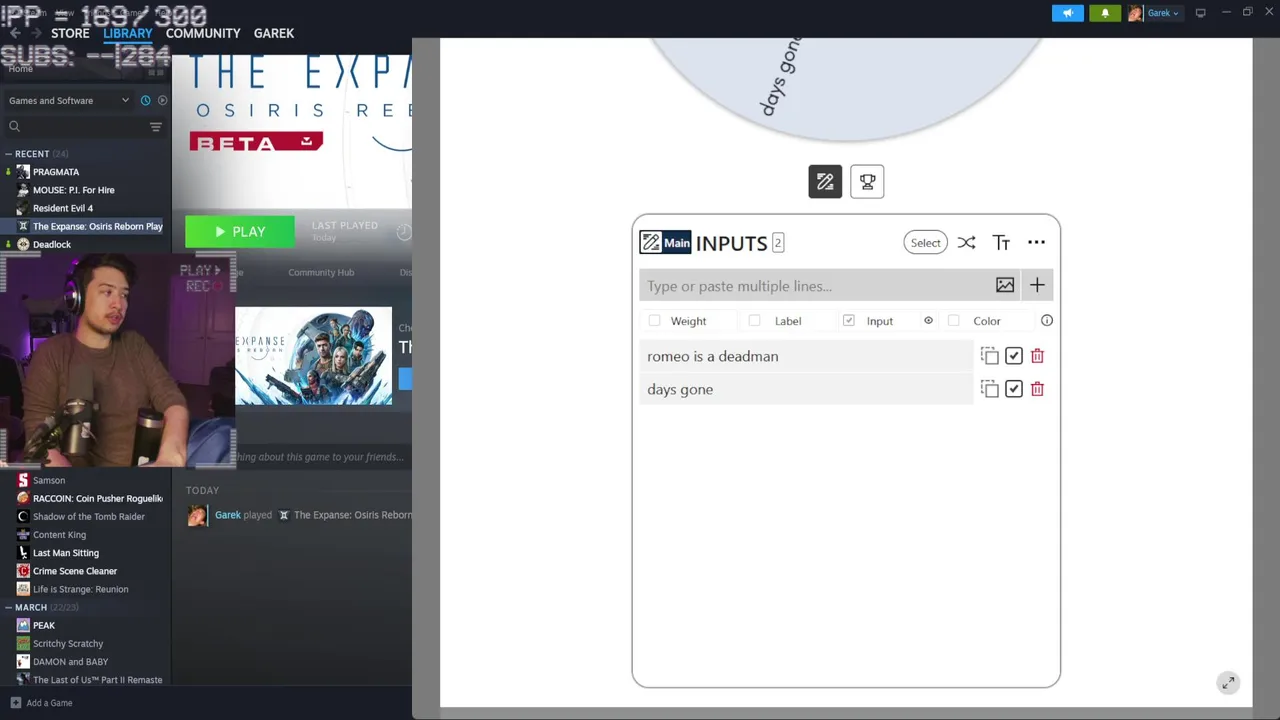Collapse the RECENT section in Steam
Image resolution: width=1280 pixels, height=720 pixels.
(x=8, y=154)
